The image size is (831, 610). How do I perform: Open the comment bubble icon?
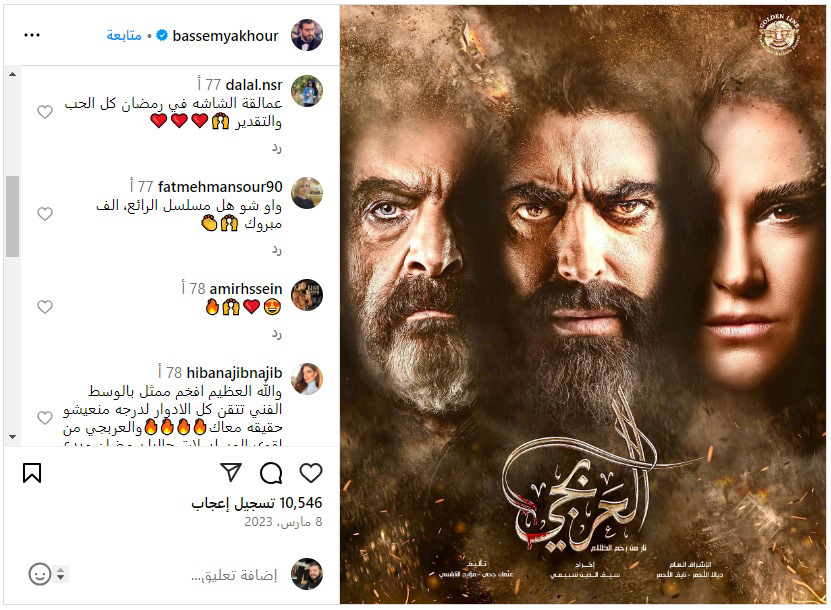pos(271,473)
